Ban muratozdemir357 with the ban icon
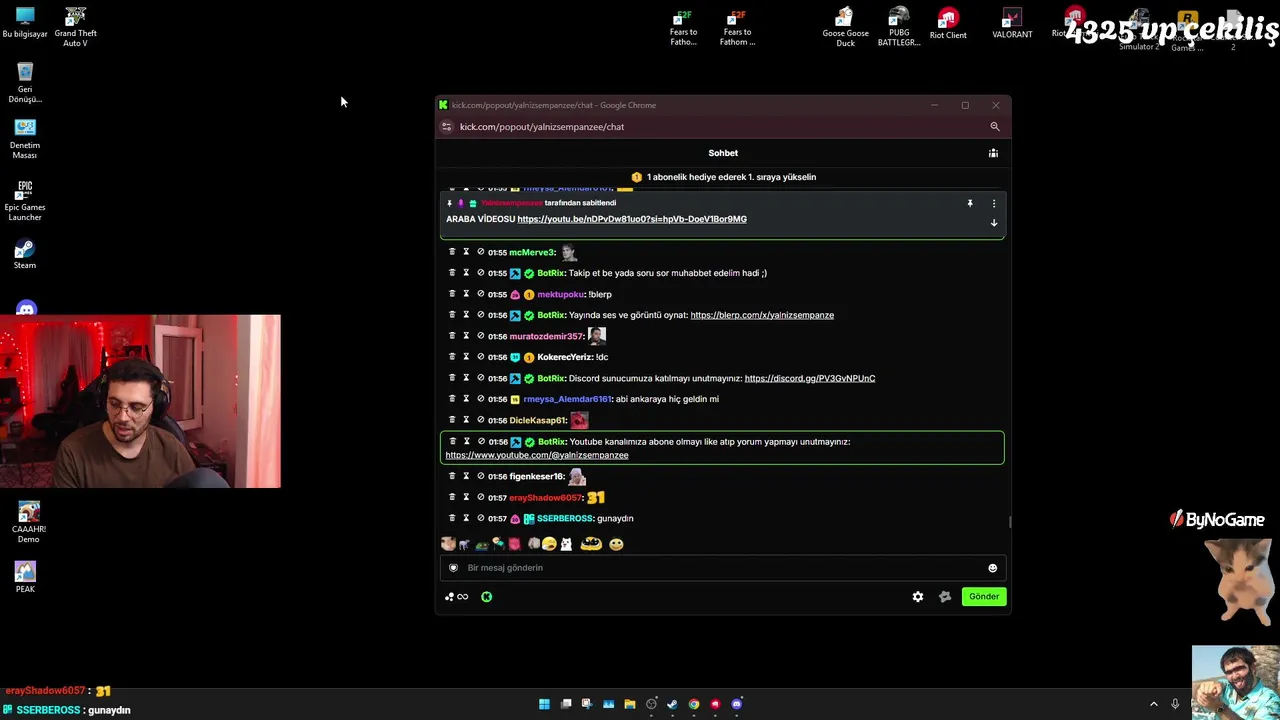 [480, 336]
